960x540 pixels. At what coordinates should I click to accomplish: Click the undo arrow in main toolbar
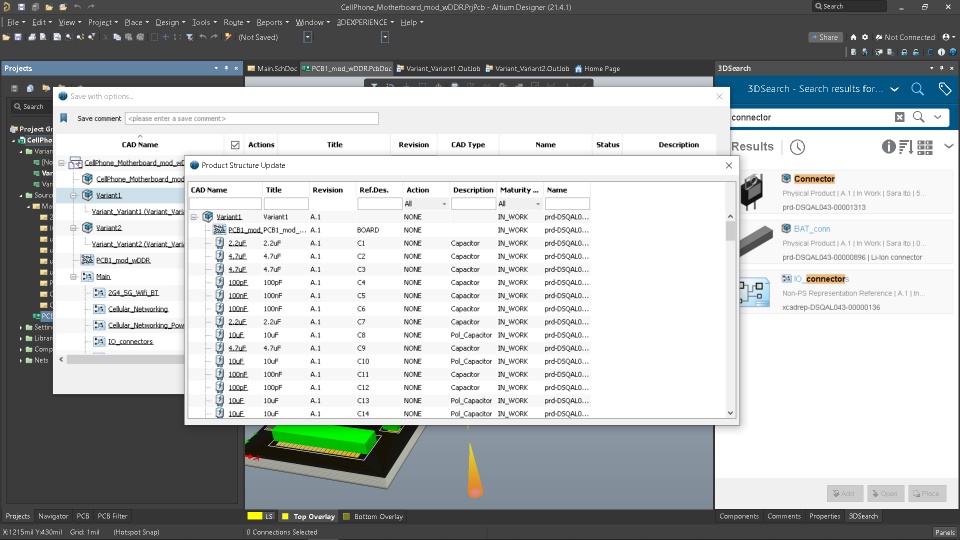[203, 37]
